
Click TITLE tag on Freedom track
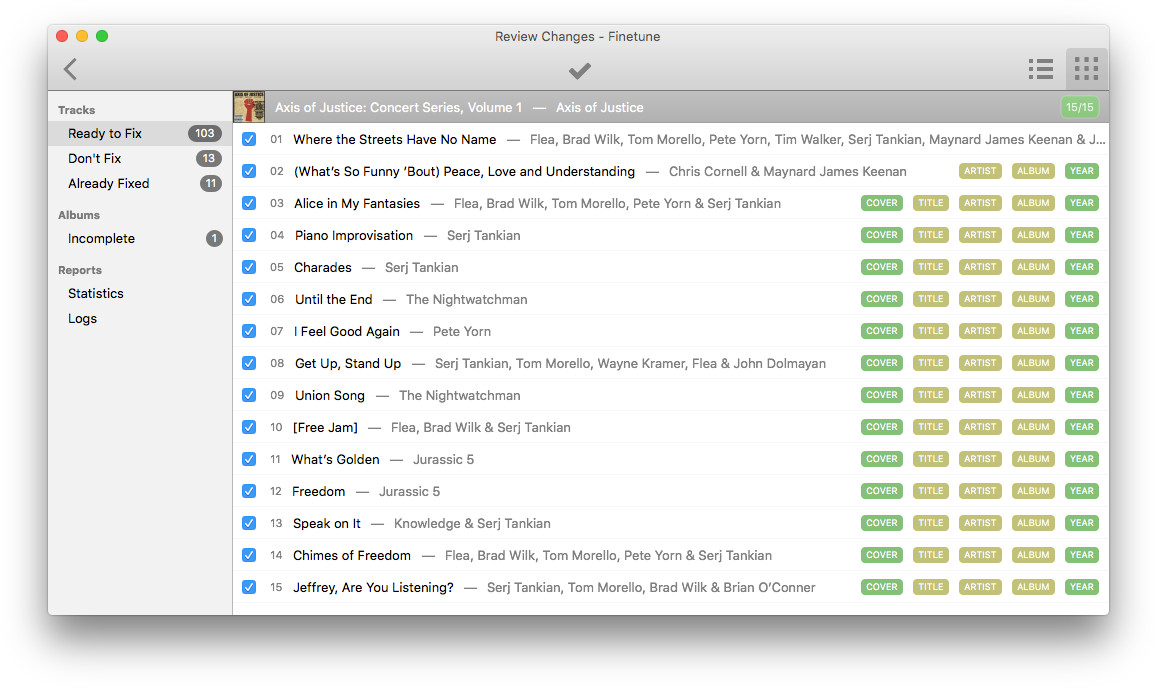coord(930,491)
